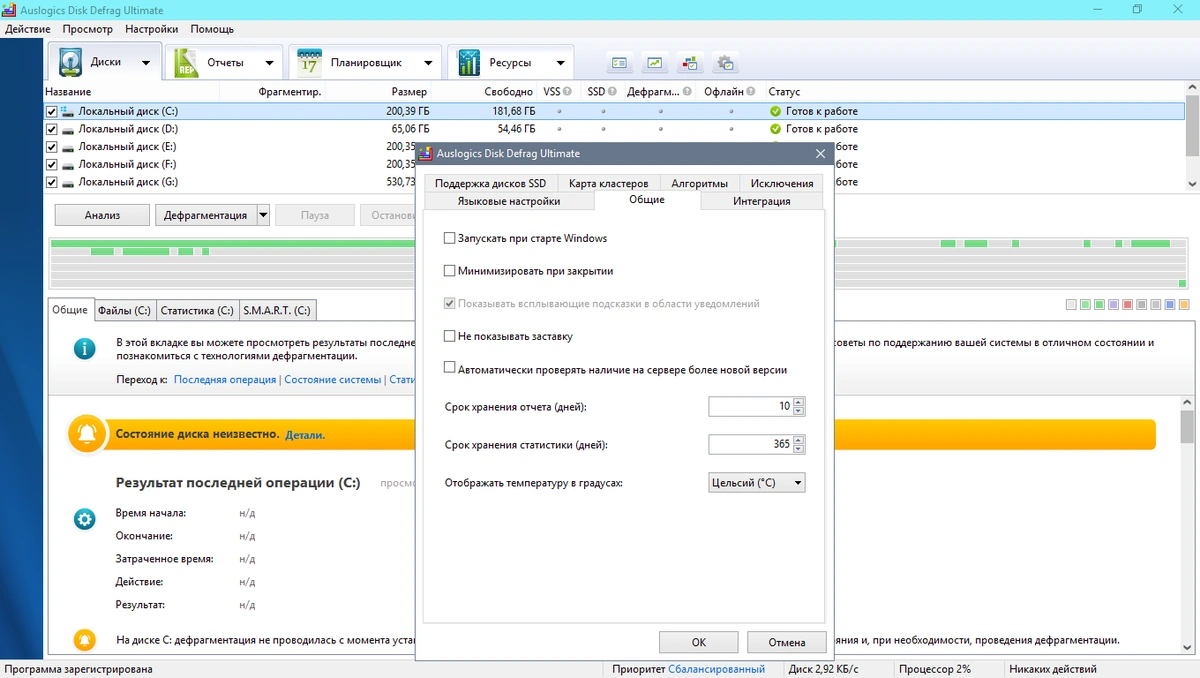
Task: Click the bell icon beside 'На диске C:' note
Action: [x=85, y=640]
